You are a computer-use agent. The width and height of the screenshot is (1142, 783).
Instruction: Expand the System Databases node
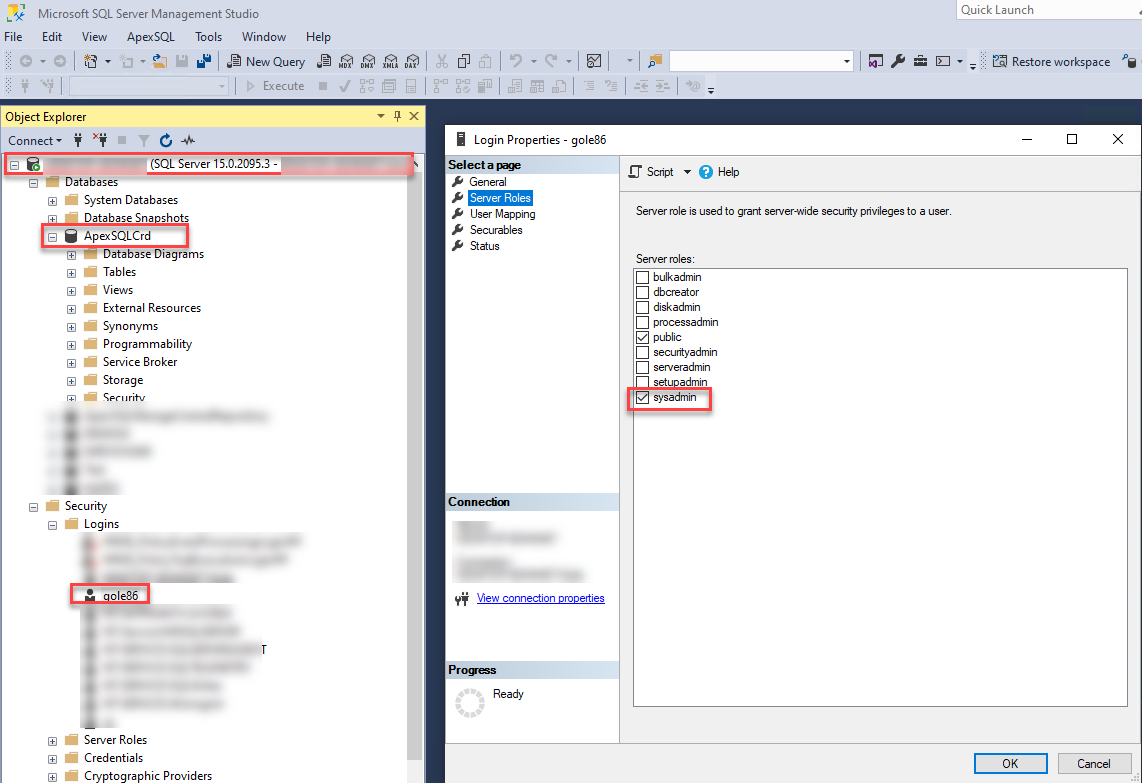pos(52,201)
